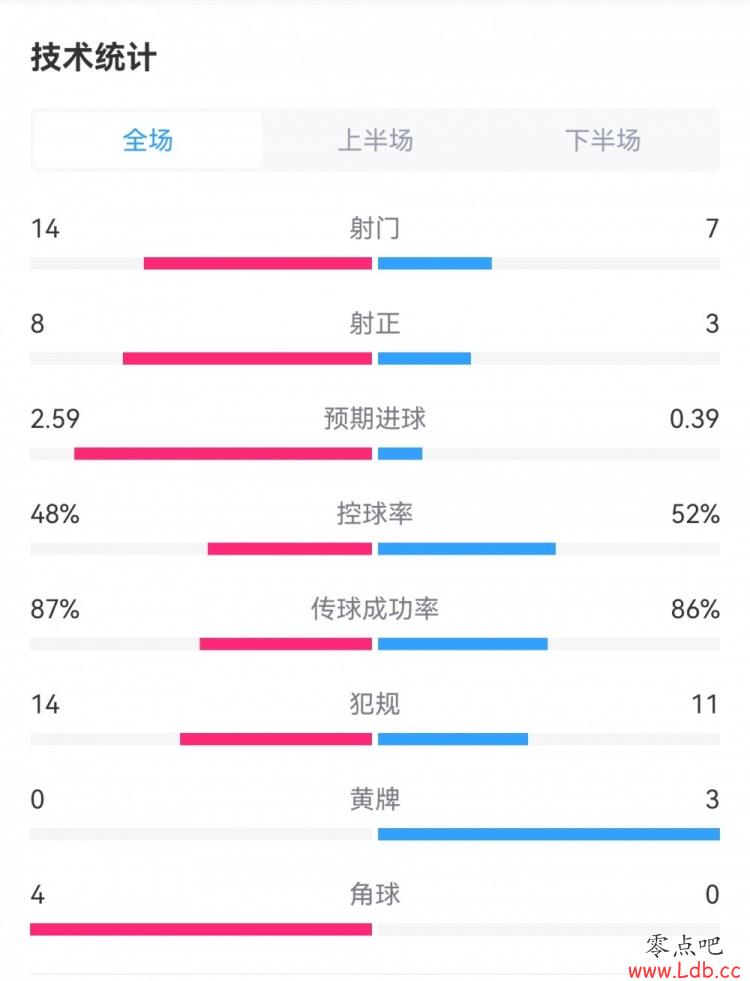Click the 射门 stat label
750x981 pixels.
pos(375,228)
